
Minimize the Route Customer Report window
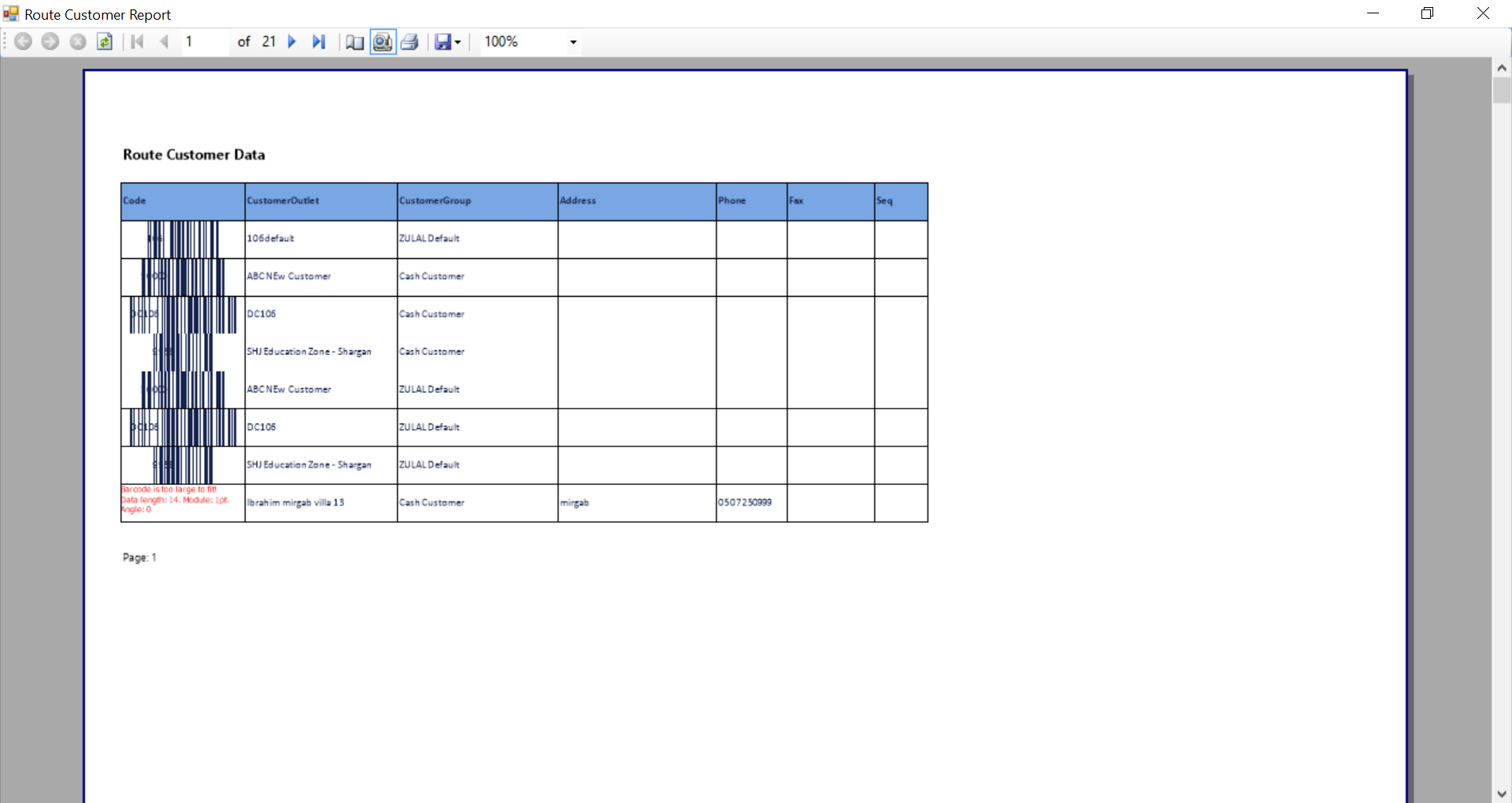1373,13
